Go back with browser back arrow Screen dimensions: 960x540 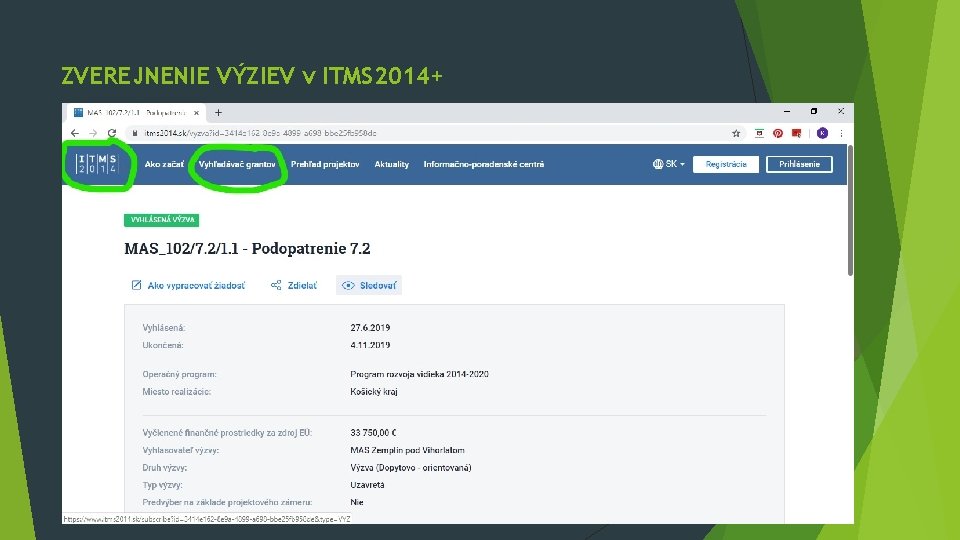75,133
